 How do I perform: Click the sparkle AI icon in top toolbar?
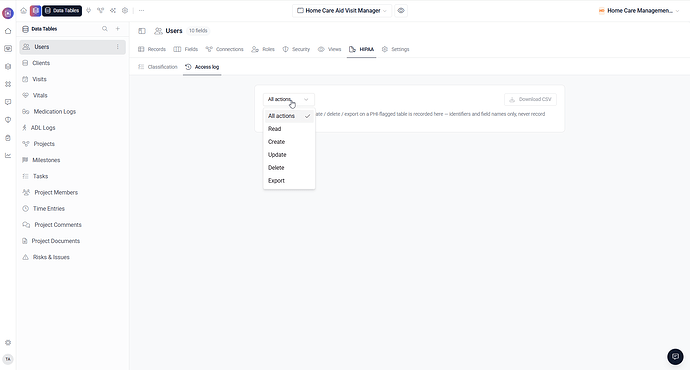(113, 11)
